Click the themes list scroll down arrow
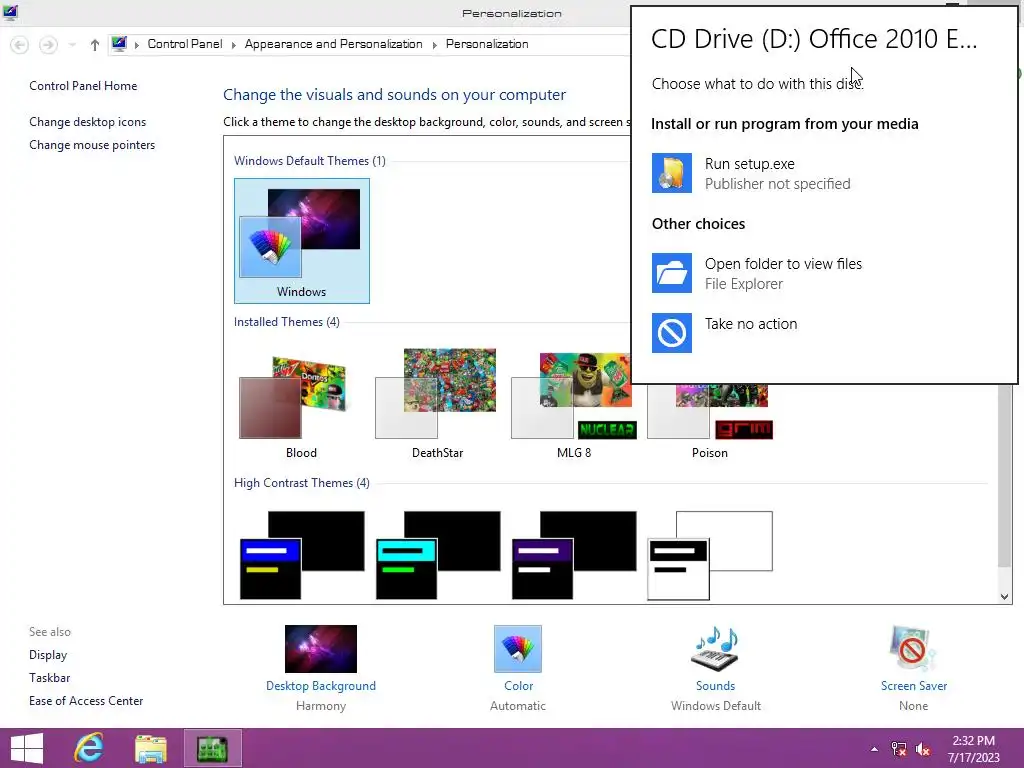The width and height of the screenshot is (1024, 768). (1004, 596)
